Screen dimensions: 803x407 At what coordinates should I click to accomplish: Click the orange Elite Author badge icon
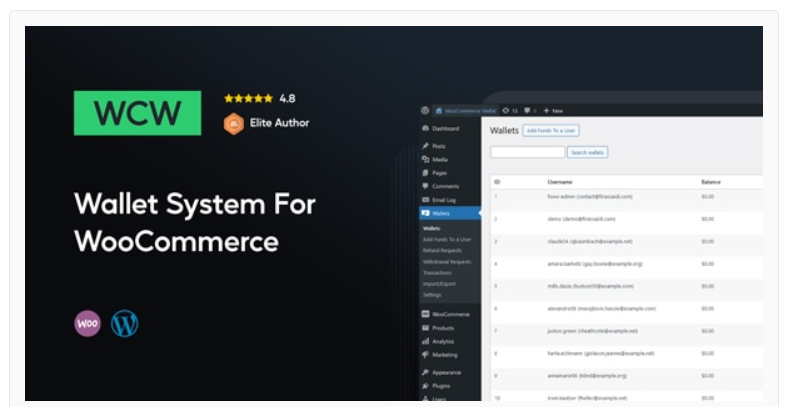(x=234, y=124)
